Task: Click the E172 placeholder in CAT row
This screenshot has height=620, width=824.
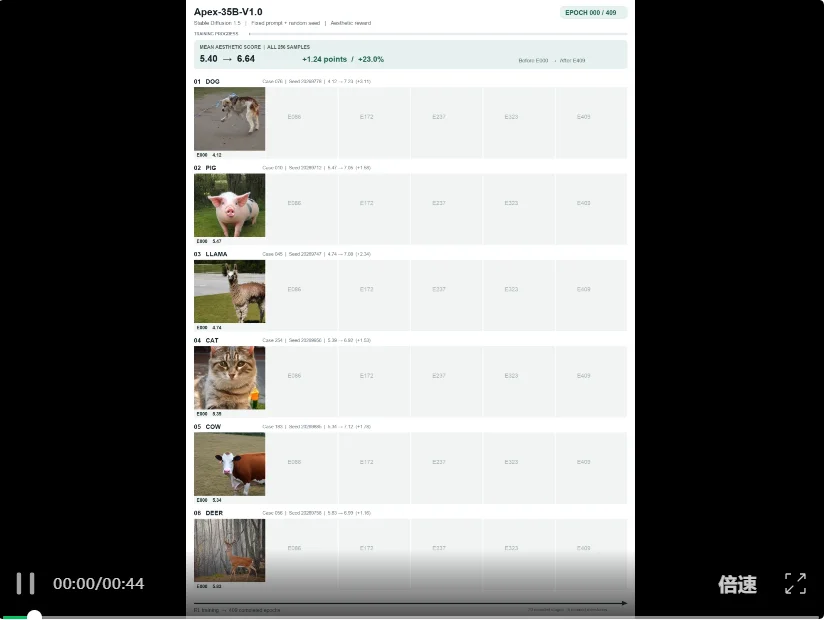Action: pos(374,381)
